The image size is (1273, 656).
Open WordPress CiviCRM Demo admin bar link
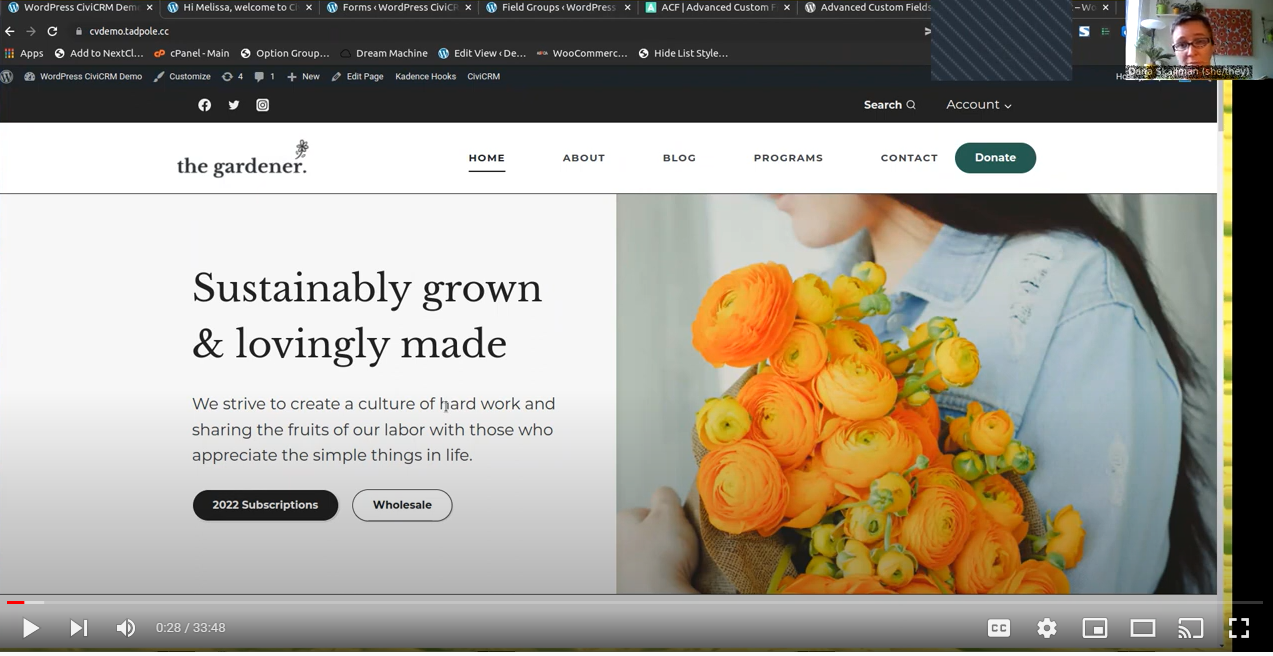(83, 76)
